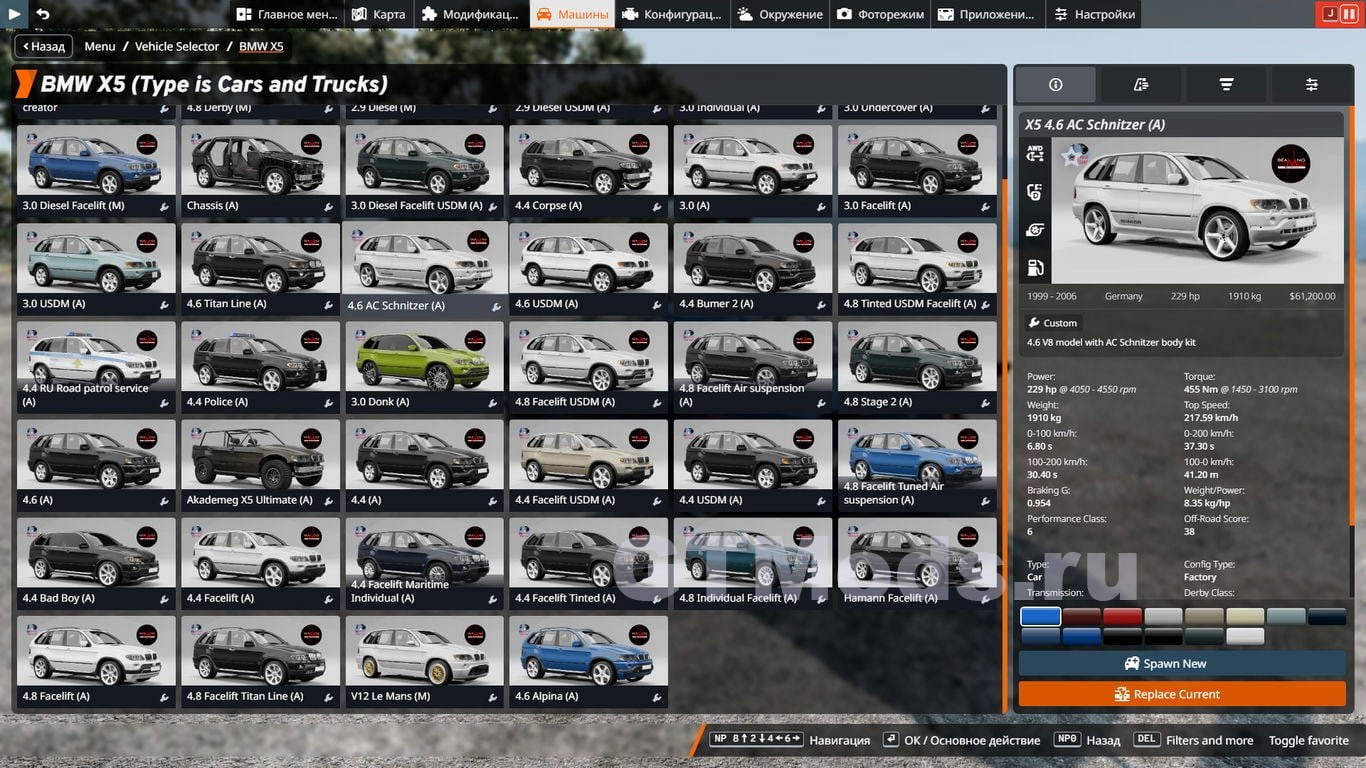
Task: Open the filter funnel tab in details panel
Action: pyautogui.click(x=1226, y=85)
